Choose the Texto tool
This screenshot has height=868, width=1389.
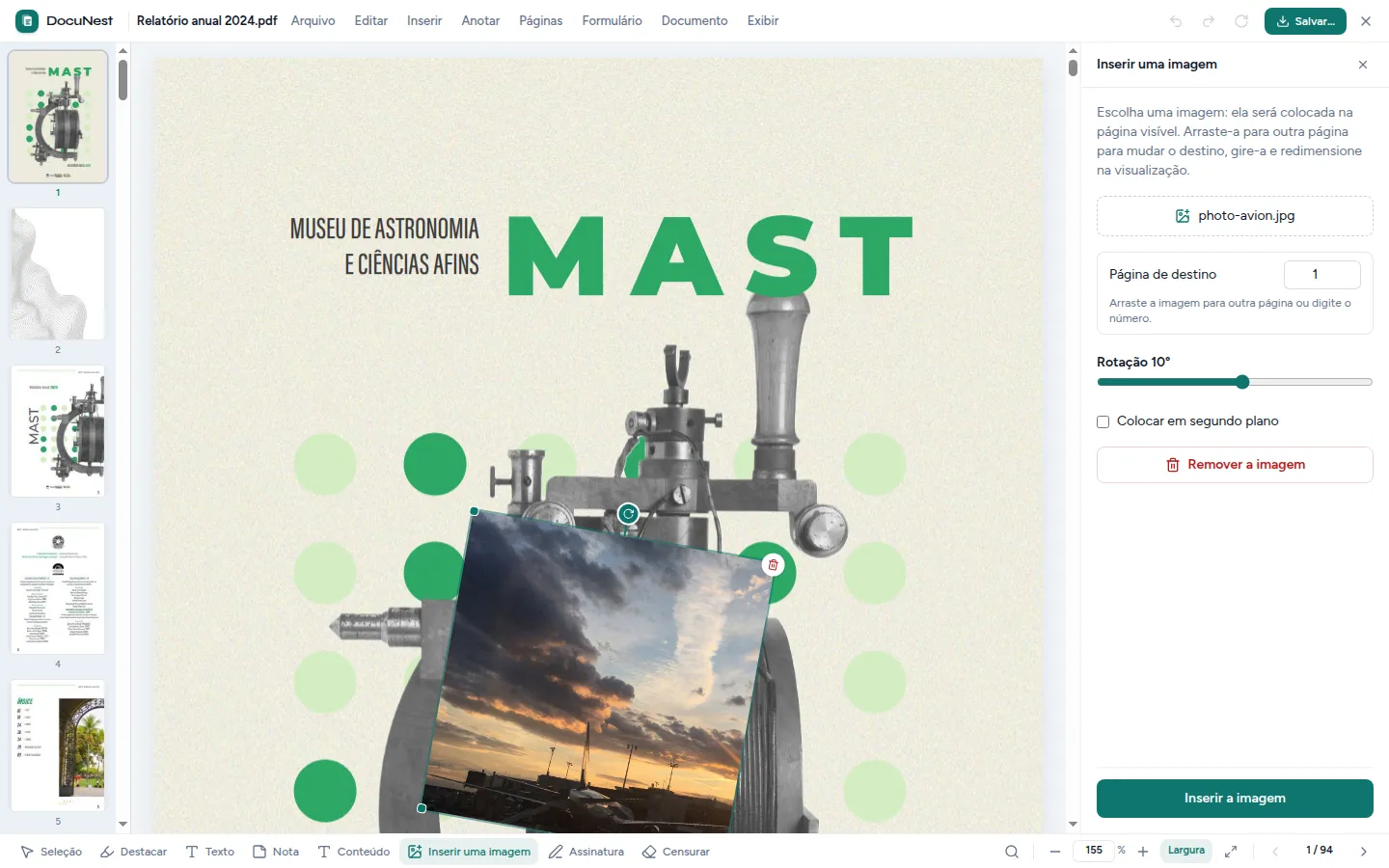pyautogui.click(x=210, y=852)
